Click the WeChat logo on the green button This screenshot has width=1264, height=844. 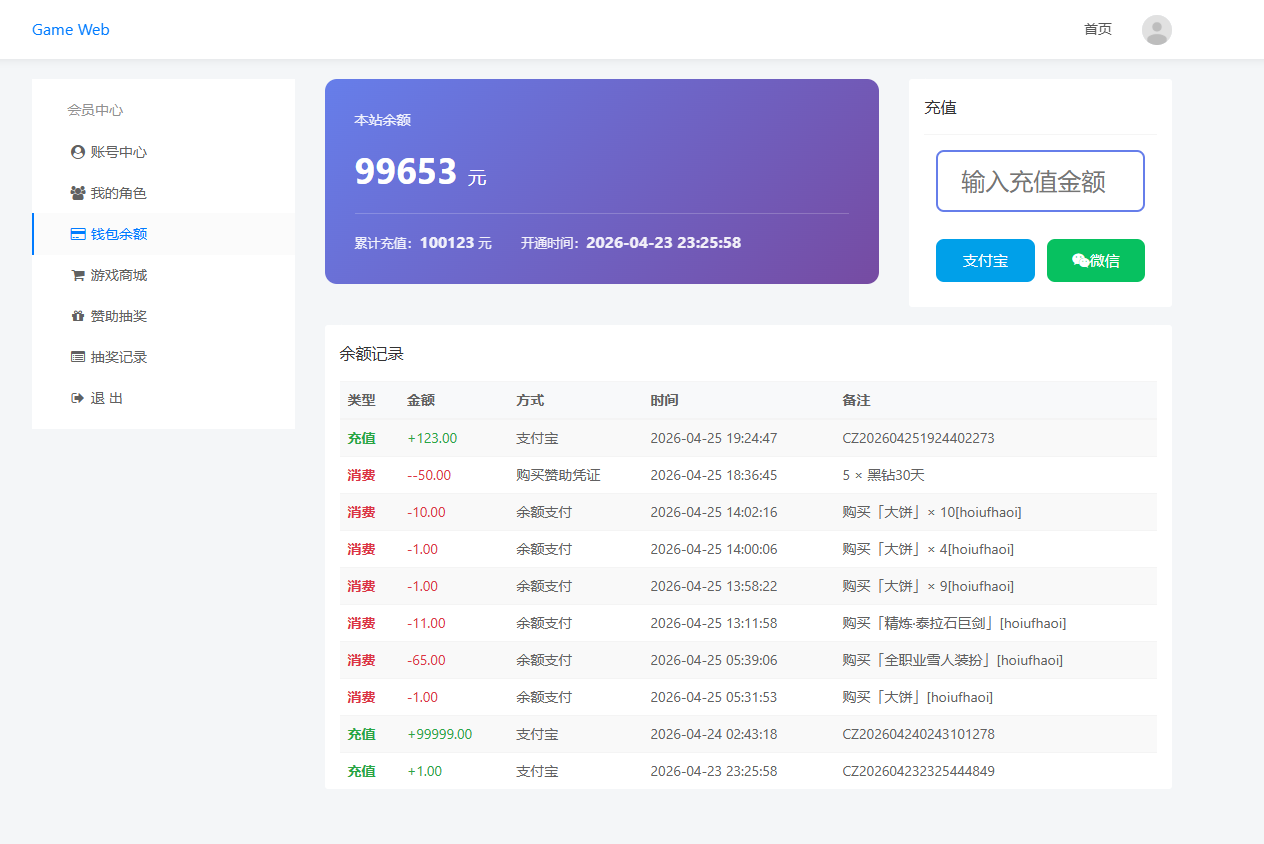click(x=1080, y=260)
